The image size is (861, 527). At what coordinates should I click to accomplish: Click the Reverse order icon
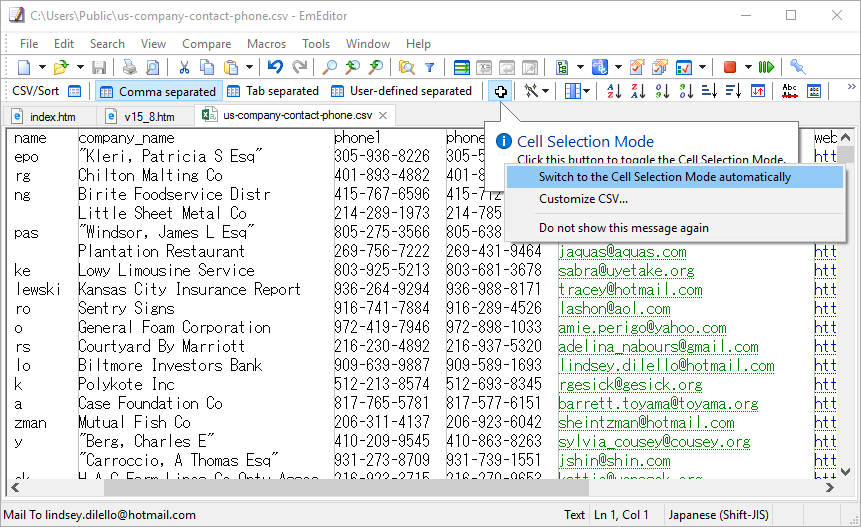pyautogui.click(x=758, y=91)
